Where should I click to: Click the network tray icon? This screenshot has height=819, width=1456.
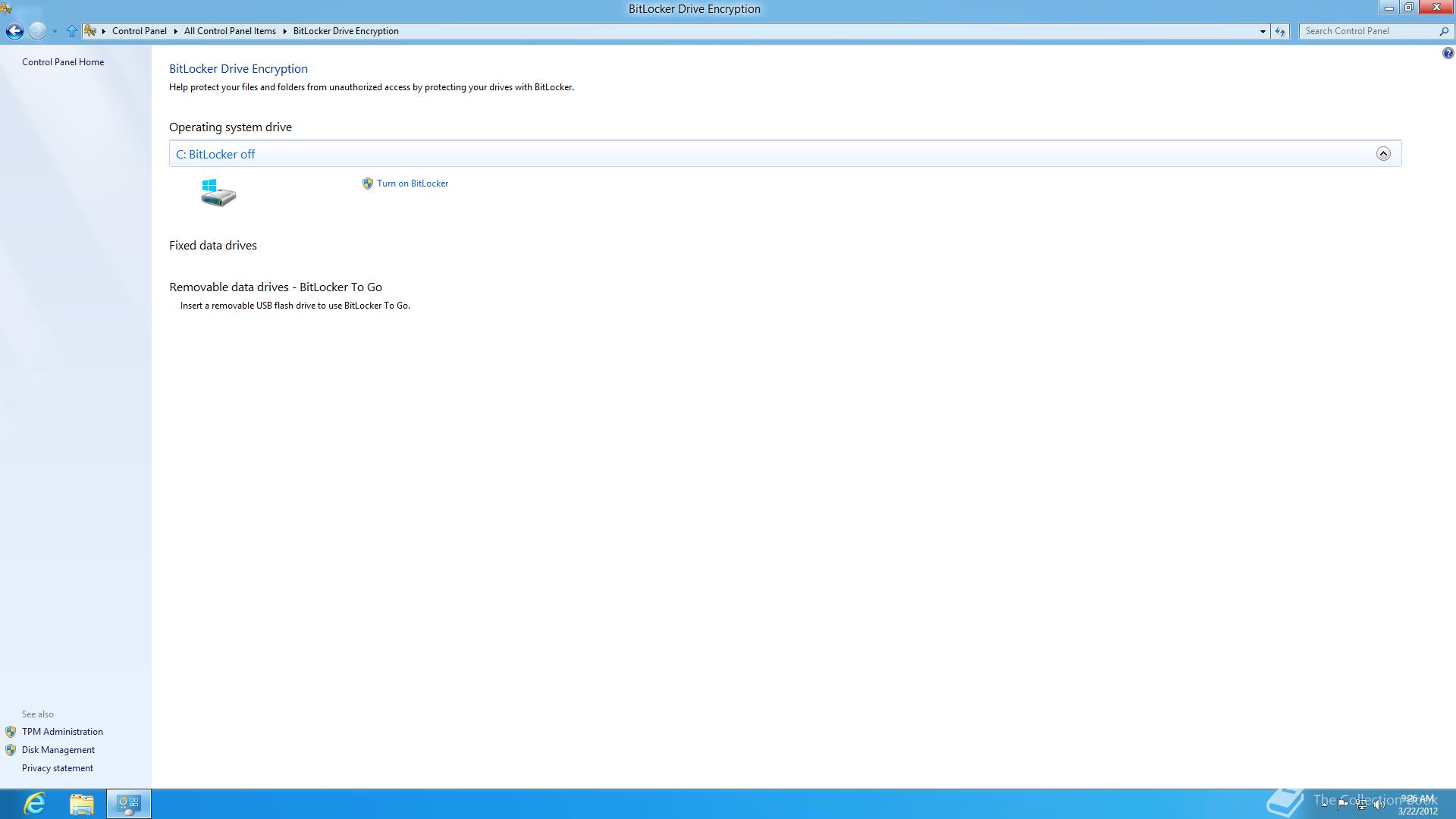tap(1360, 804)
